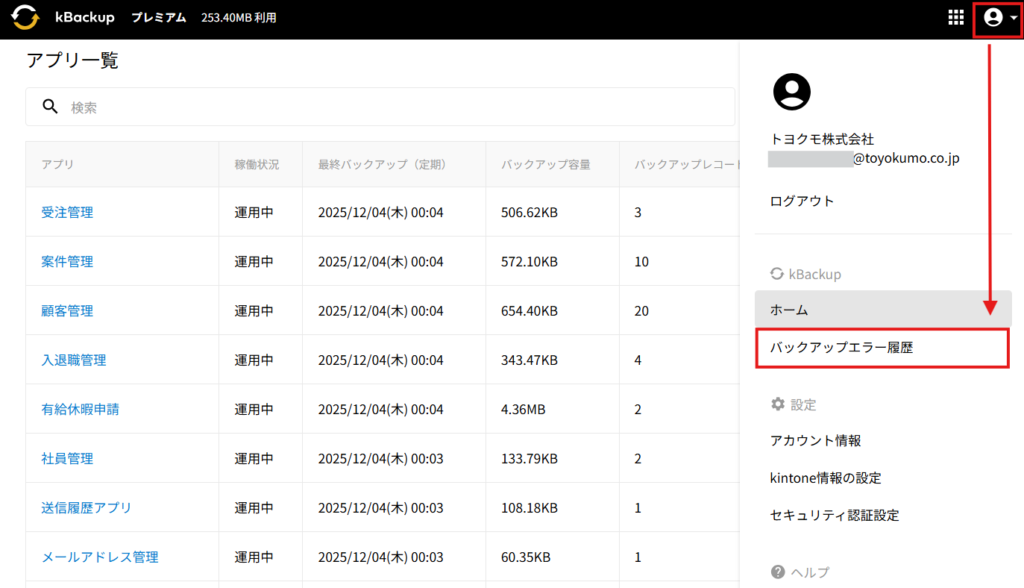Click the search magnifier icon
This screenshot has height=588, width=1024.
click(49, 107)
